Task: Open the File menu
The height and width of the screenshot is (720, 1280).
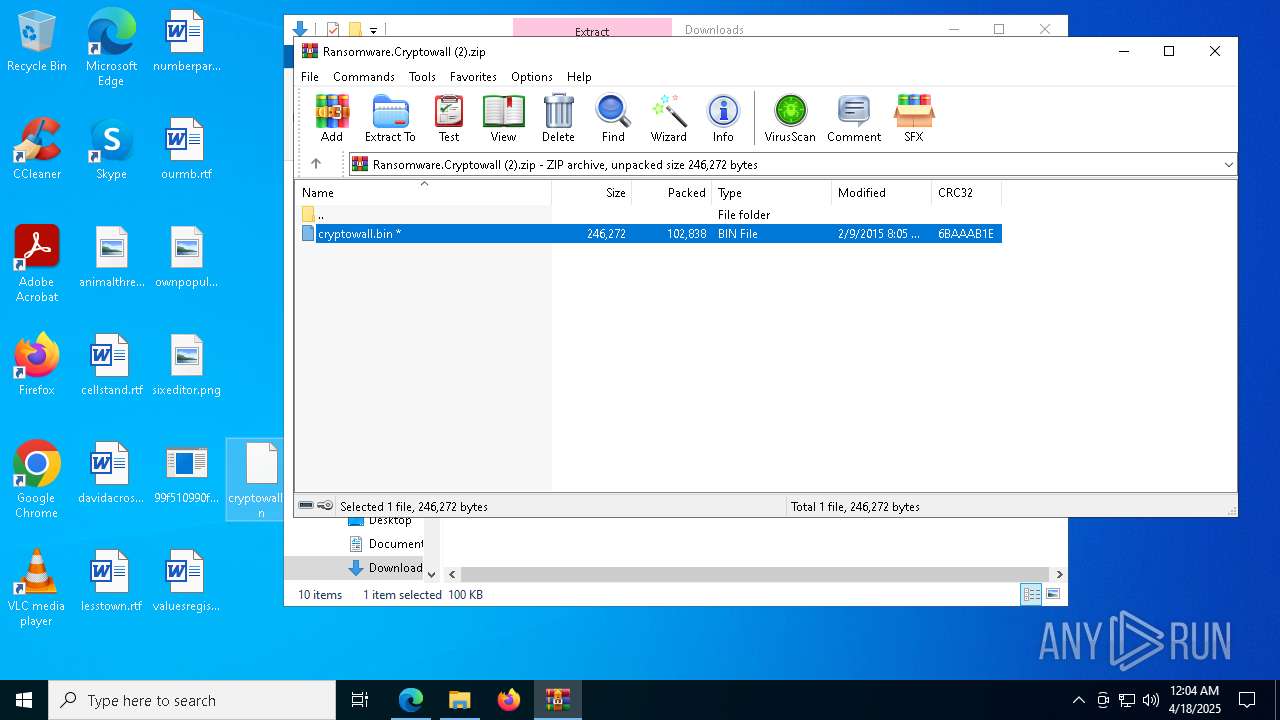Action: [310, 77]
